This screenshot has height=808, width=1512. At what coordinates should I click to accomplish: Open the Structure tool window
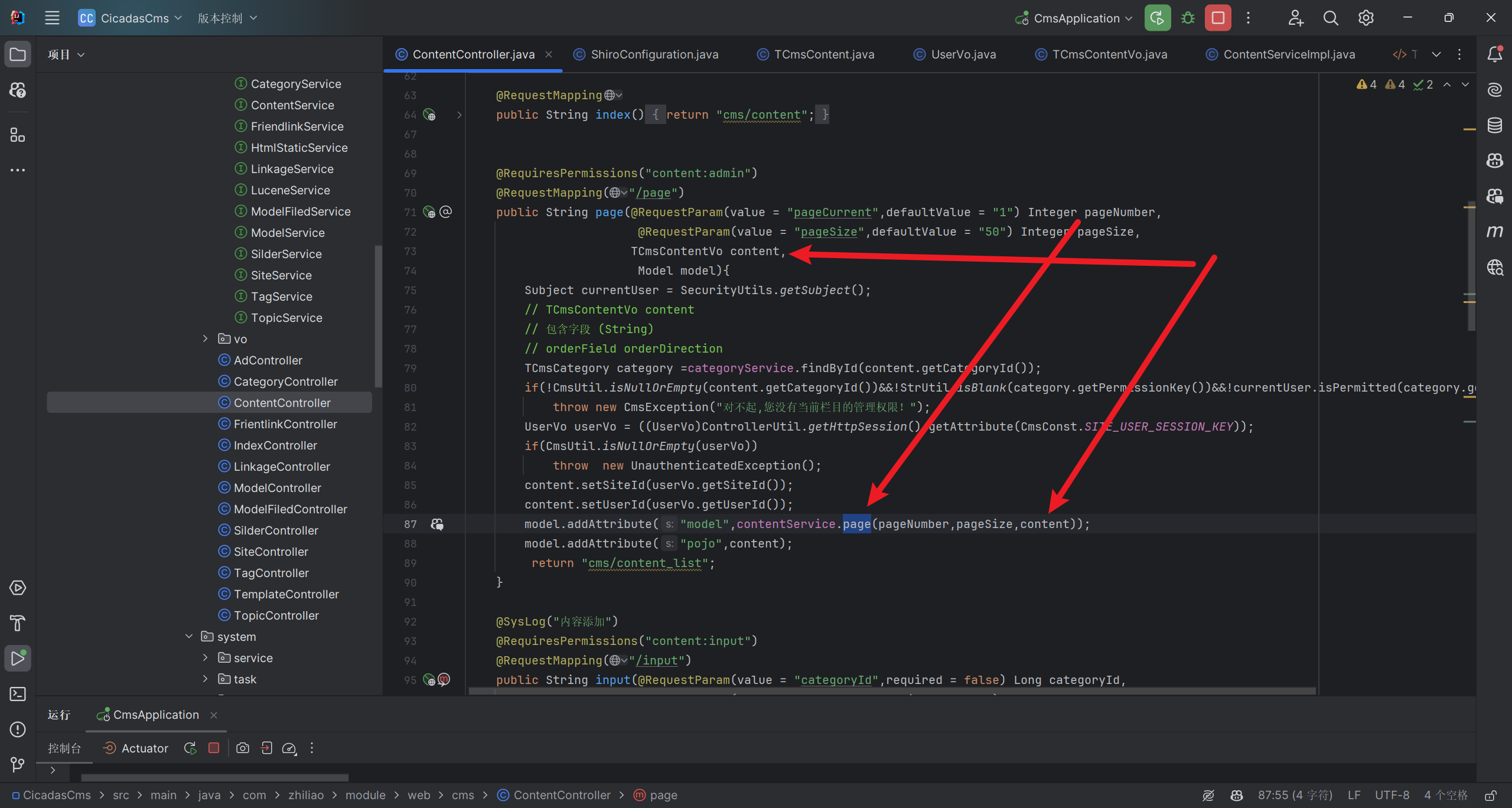18,135
